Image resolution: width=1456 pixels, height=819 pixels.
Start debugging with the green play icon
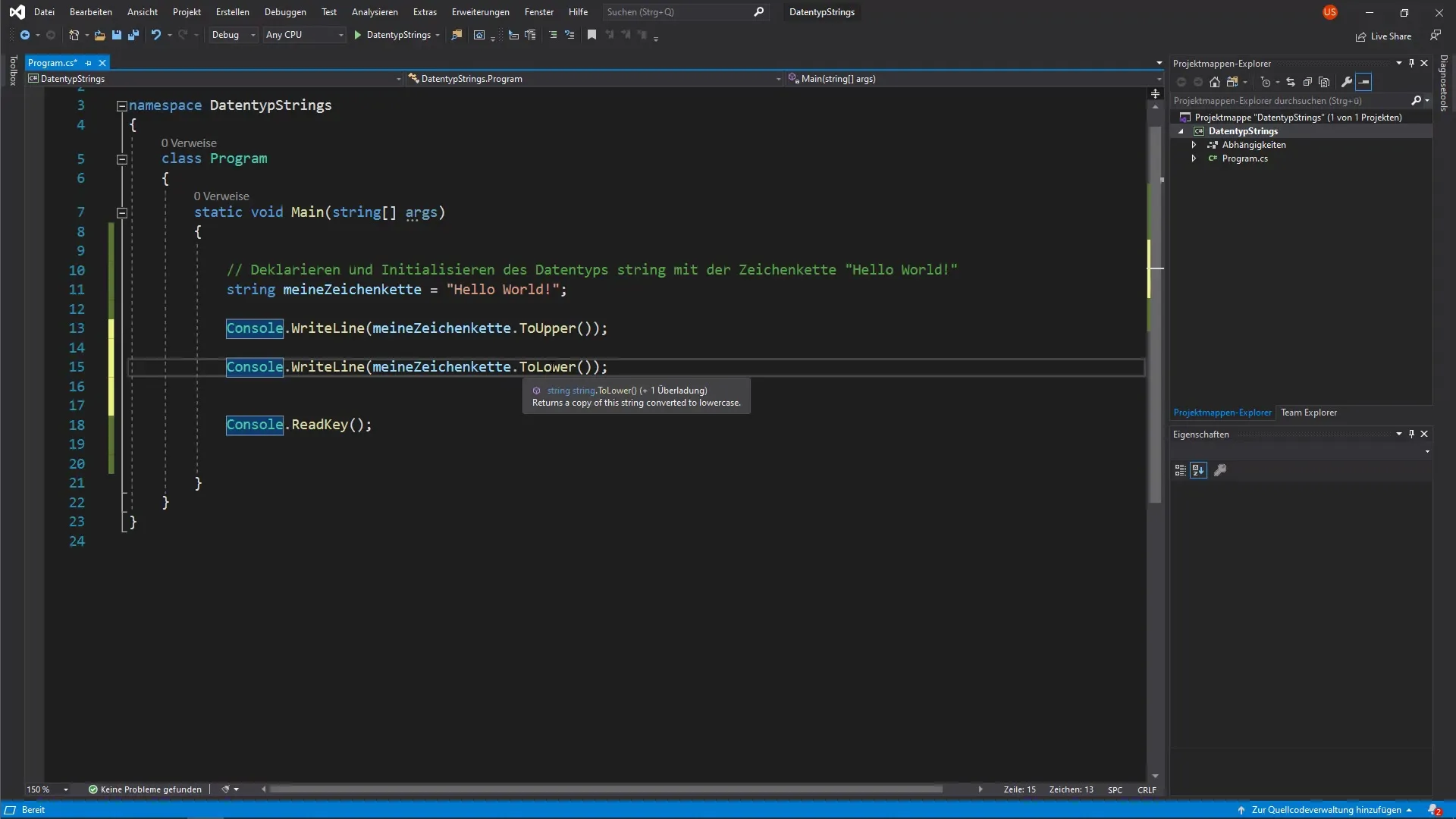[358, 35]
